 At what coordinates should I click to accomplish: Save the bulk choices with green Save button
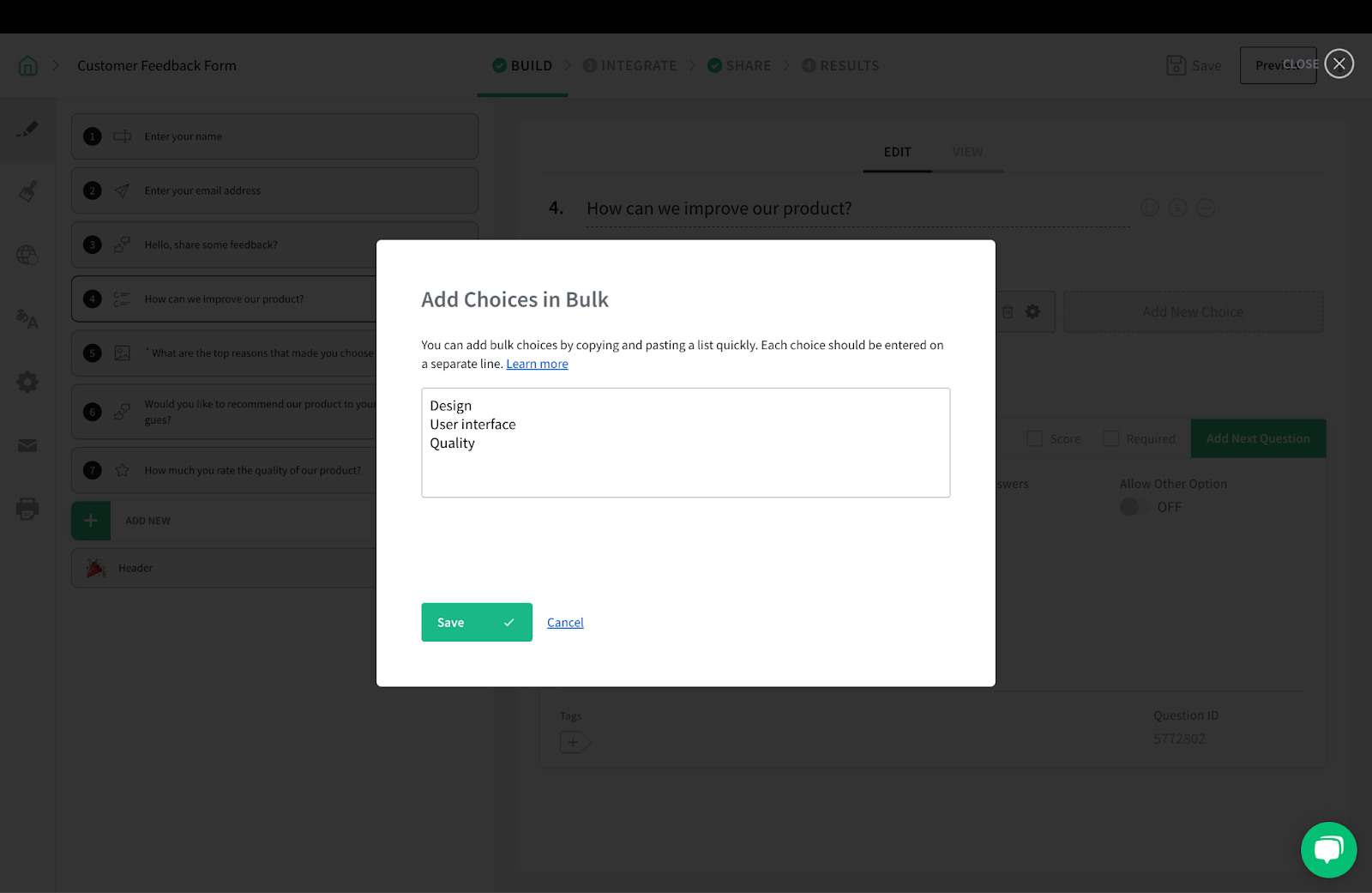point(477,622)
